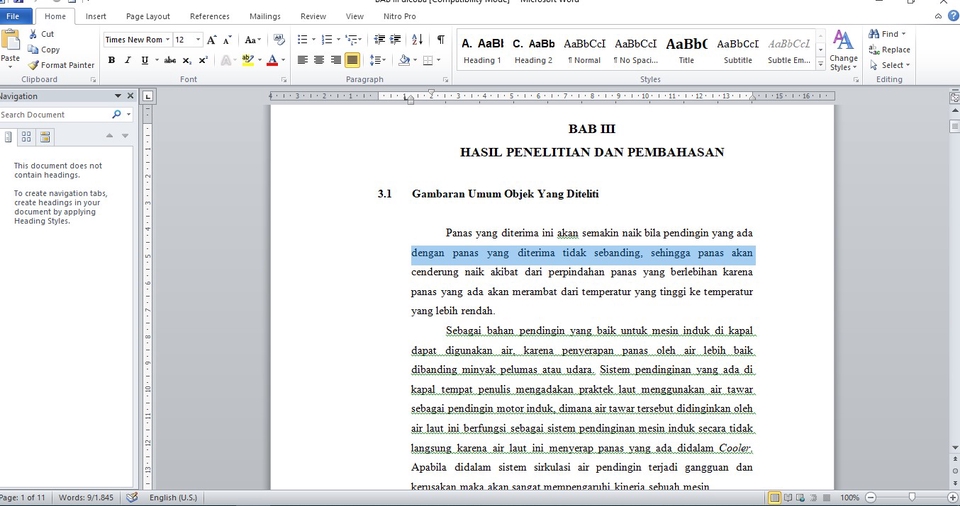
Task: Switch to References tab
Action: click(x=209, y=17)
